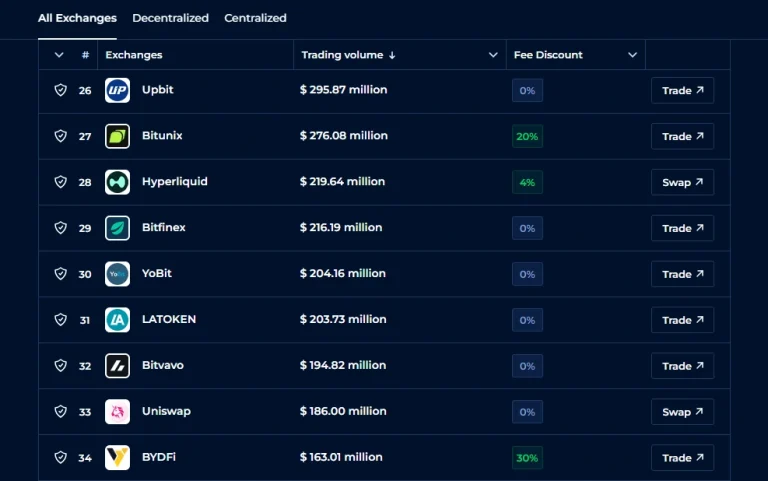Click the Uniswap unicorn logo
This screenshot has height=481, width=768.
click(x=118, y=411)
